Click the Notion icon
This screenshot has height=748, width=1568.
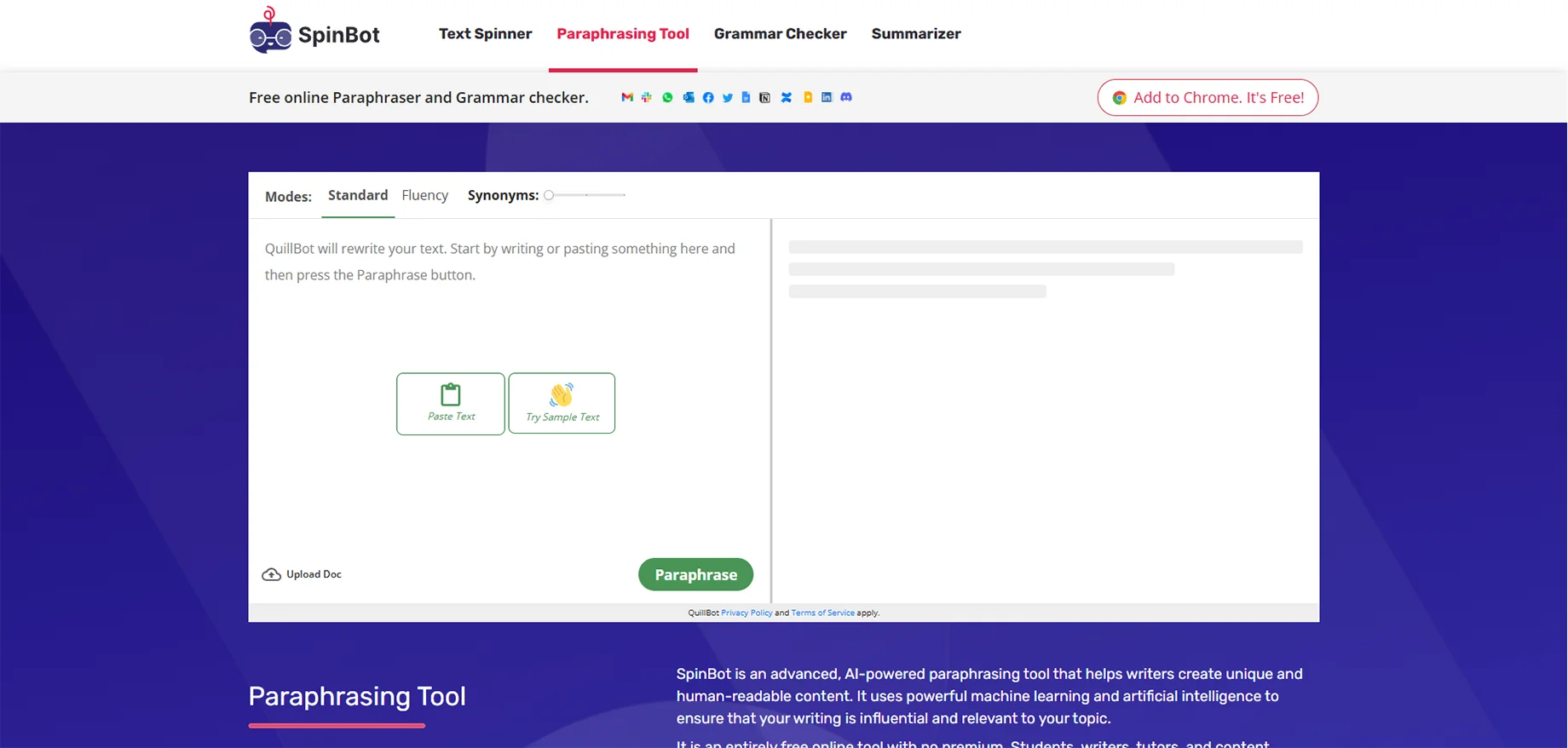(x=764, y=97)
